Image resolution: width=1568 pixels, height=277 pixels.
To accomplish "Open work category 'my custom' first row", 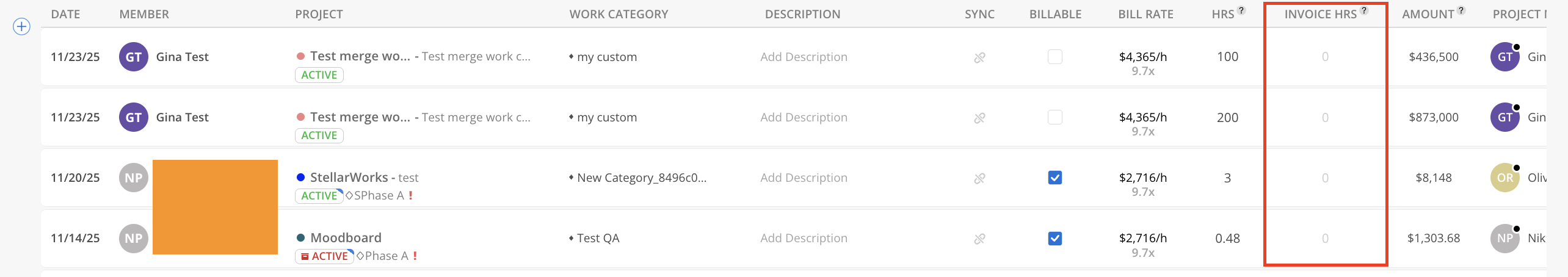I will coord(606,57).
